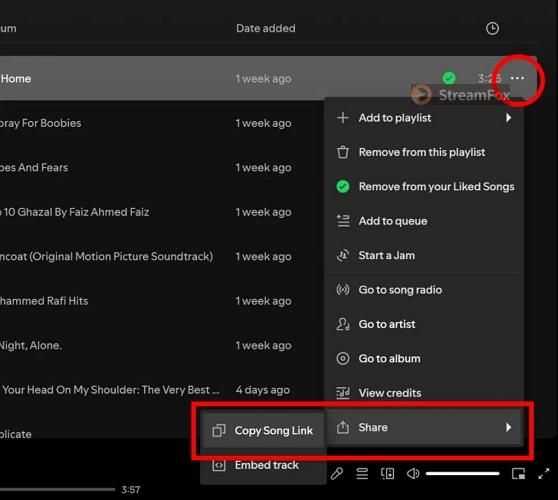Enter full screen with the expand arrows icon
This screenshot has height=500, width=558.
click(x=543, y=474)
